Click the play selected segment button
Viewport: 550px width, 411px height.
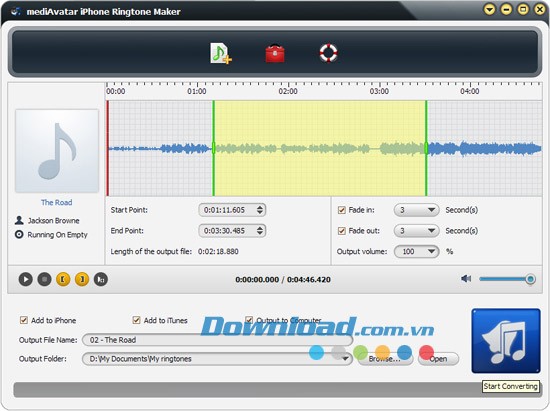pyautogui.click(x=101, y=279)
